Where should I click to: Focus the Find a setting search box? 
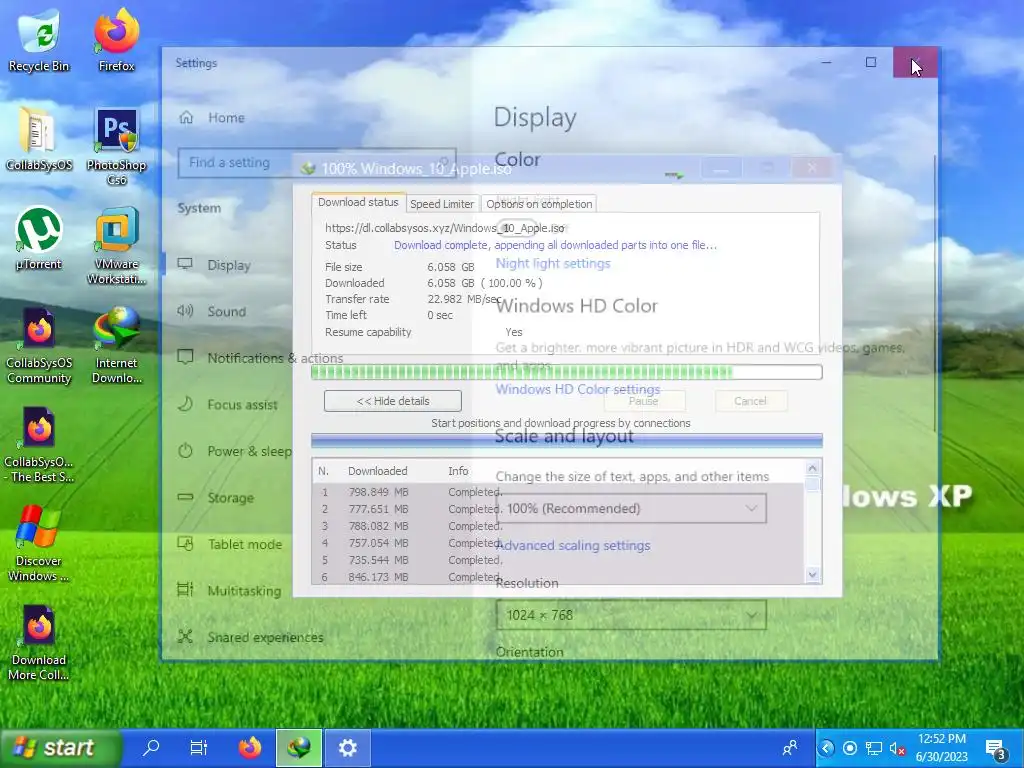317,163
